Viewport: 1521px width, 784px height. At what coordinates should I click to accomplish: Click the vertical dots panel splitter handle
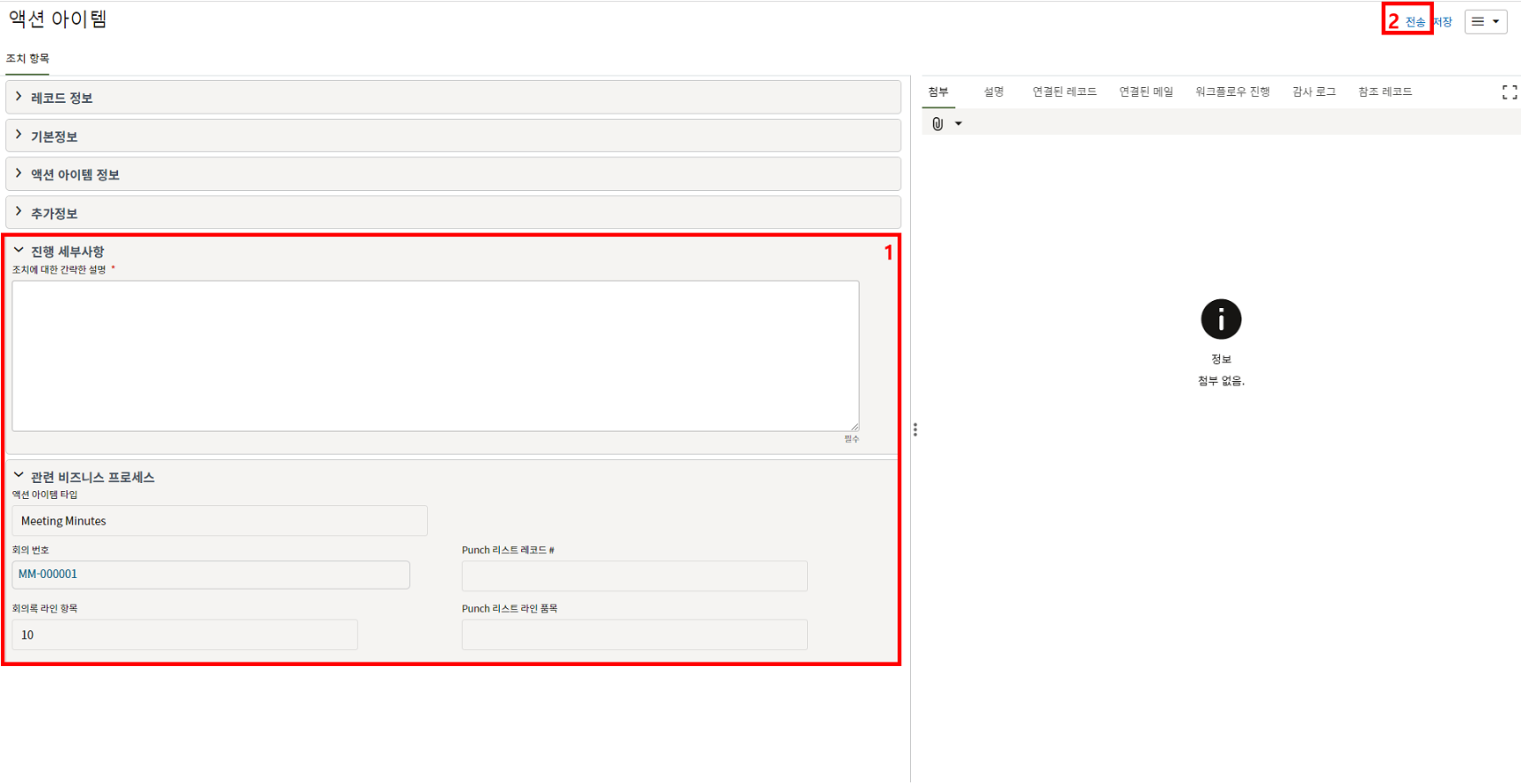pyautogui.click(x=915, y=429)
